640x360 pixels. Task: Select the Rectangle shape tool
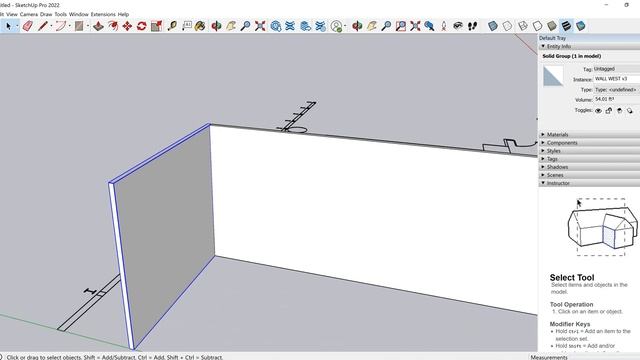(79, 26)
